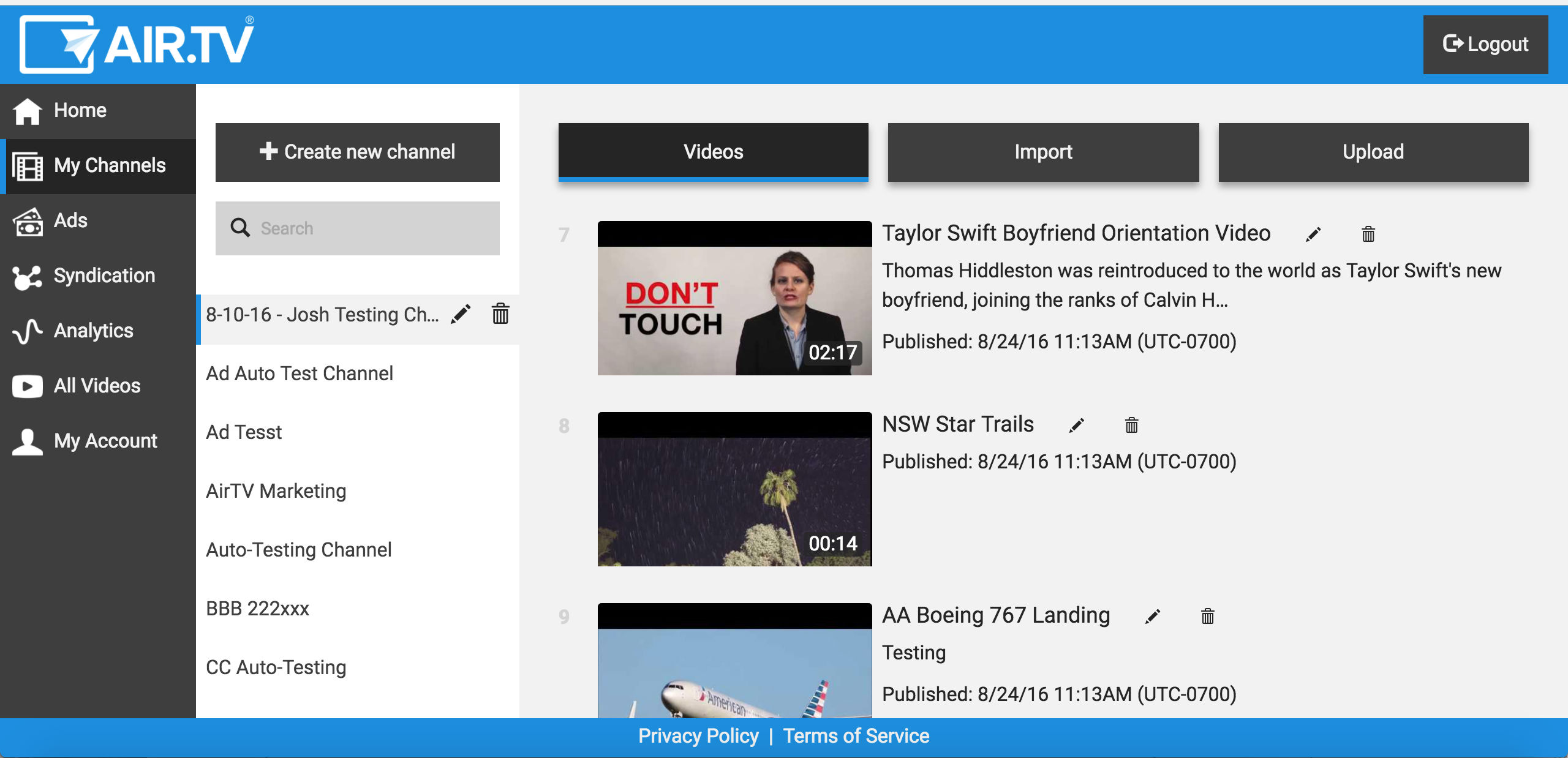Select the Videos tab
The image size is (1568, 758).
713,152
